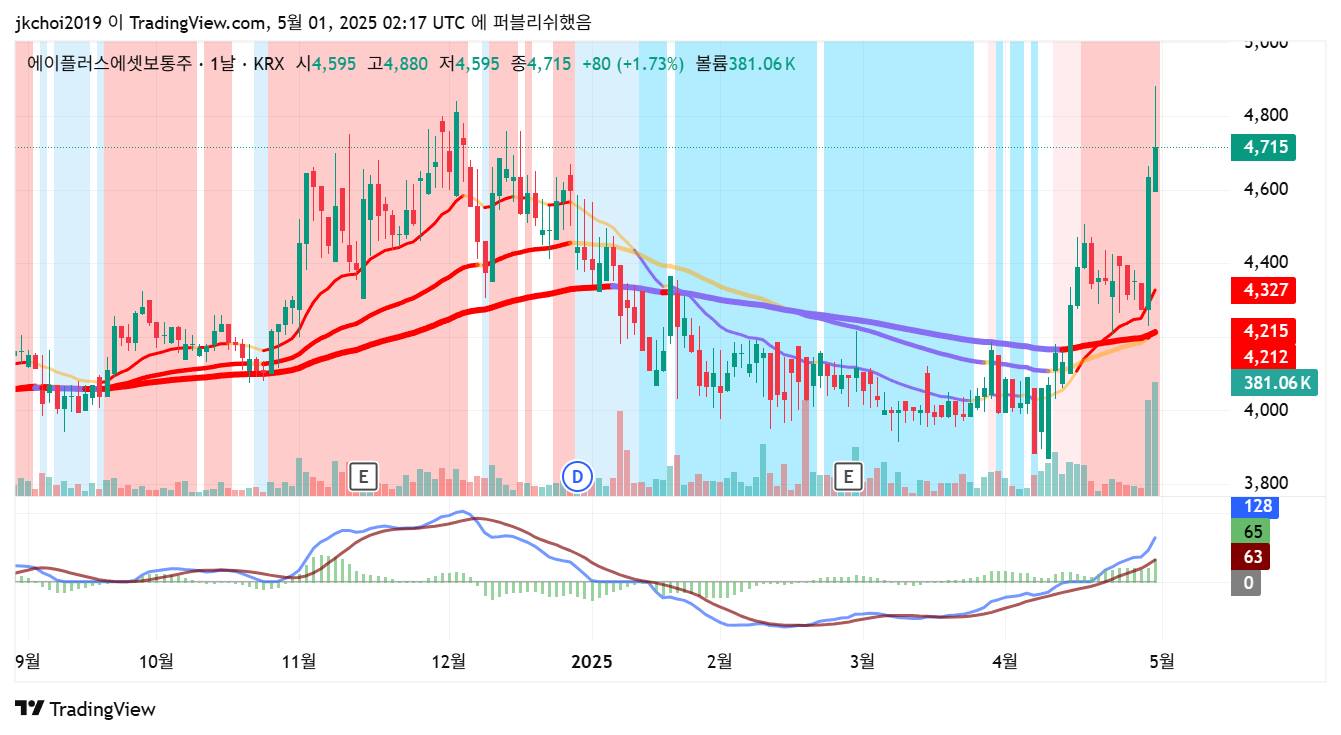
Task: Click the 4,800 price axis tick
Action: (1266, 116)
